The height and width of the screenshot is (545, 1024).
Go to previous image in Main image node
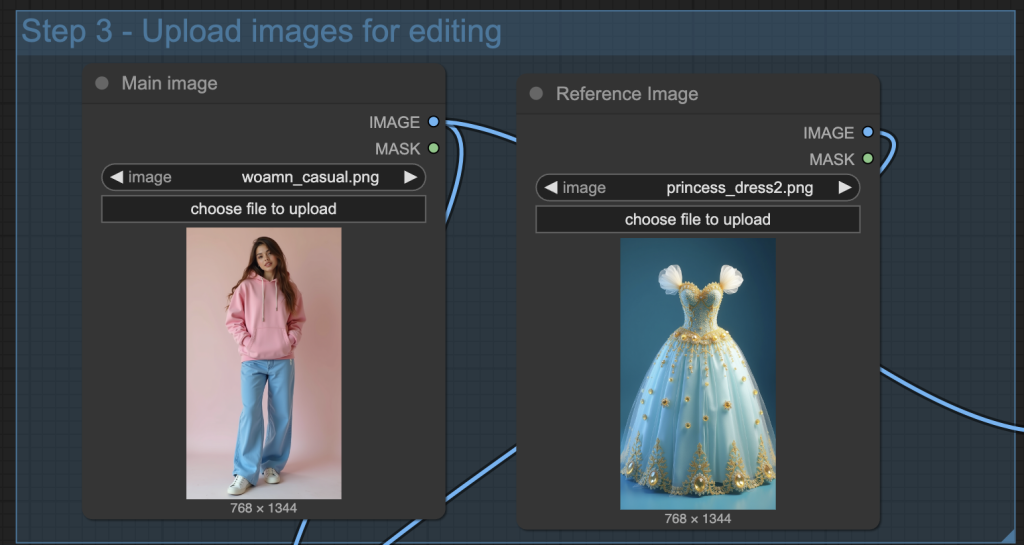tap(116, 177)
